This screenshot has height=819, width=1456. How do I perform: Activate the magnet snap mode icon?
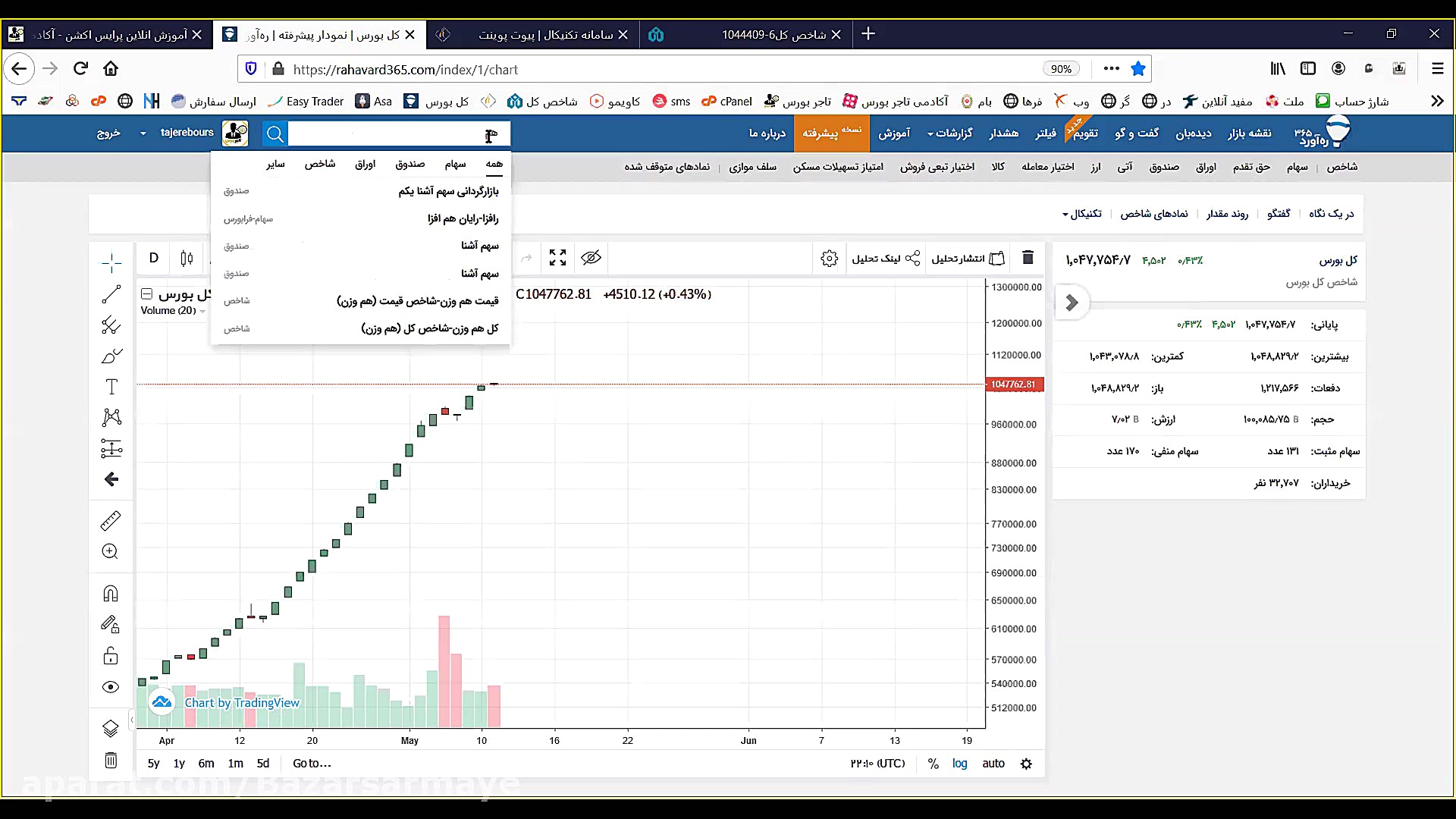pyautogui.click(x=111, y=594)
